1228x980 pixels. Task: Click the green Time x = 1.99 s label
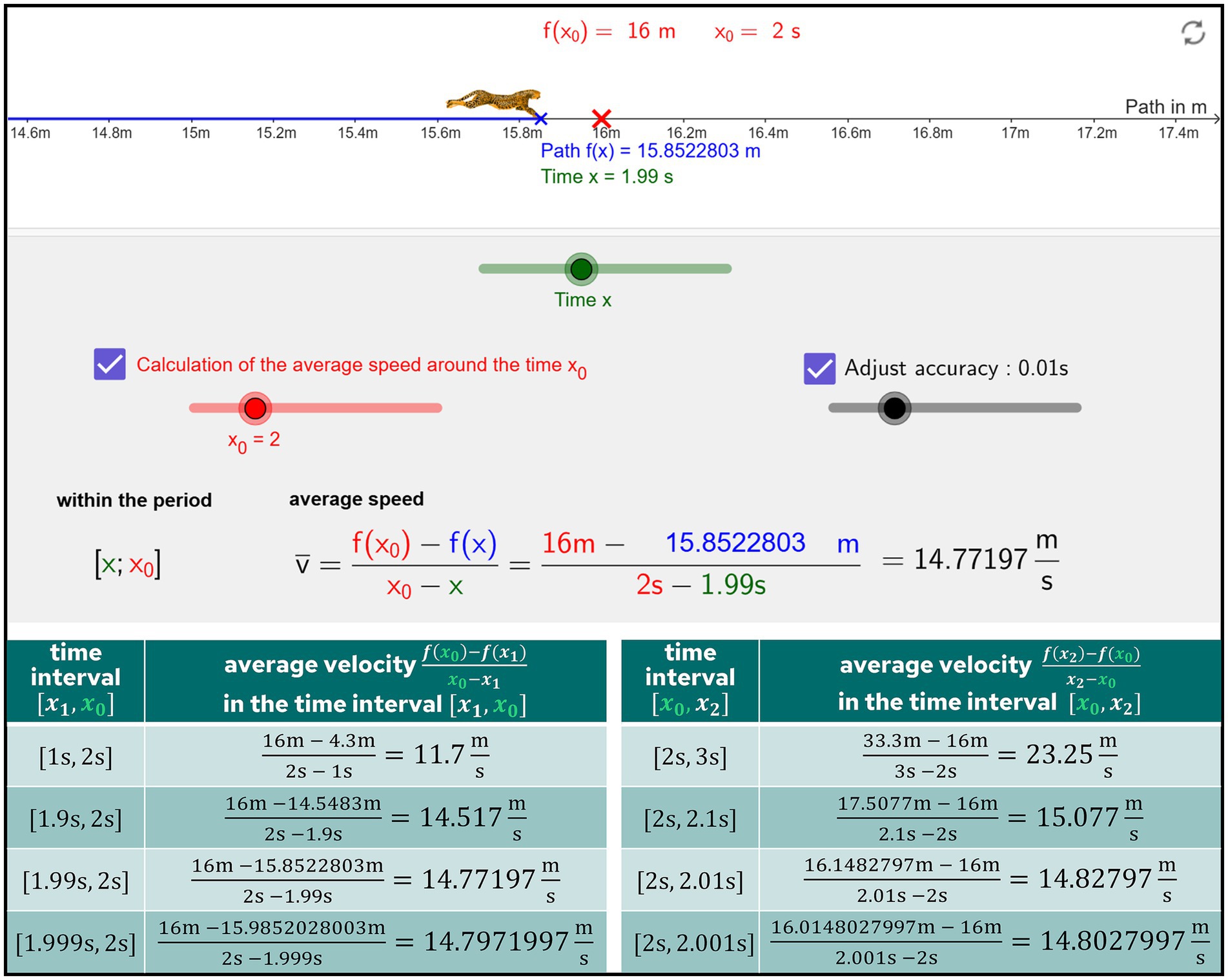tap(606, 177)
